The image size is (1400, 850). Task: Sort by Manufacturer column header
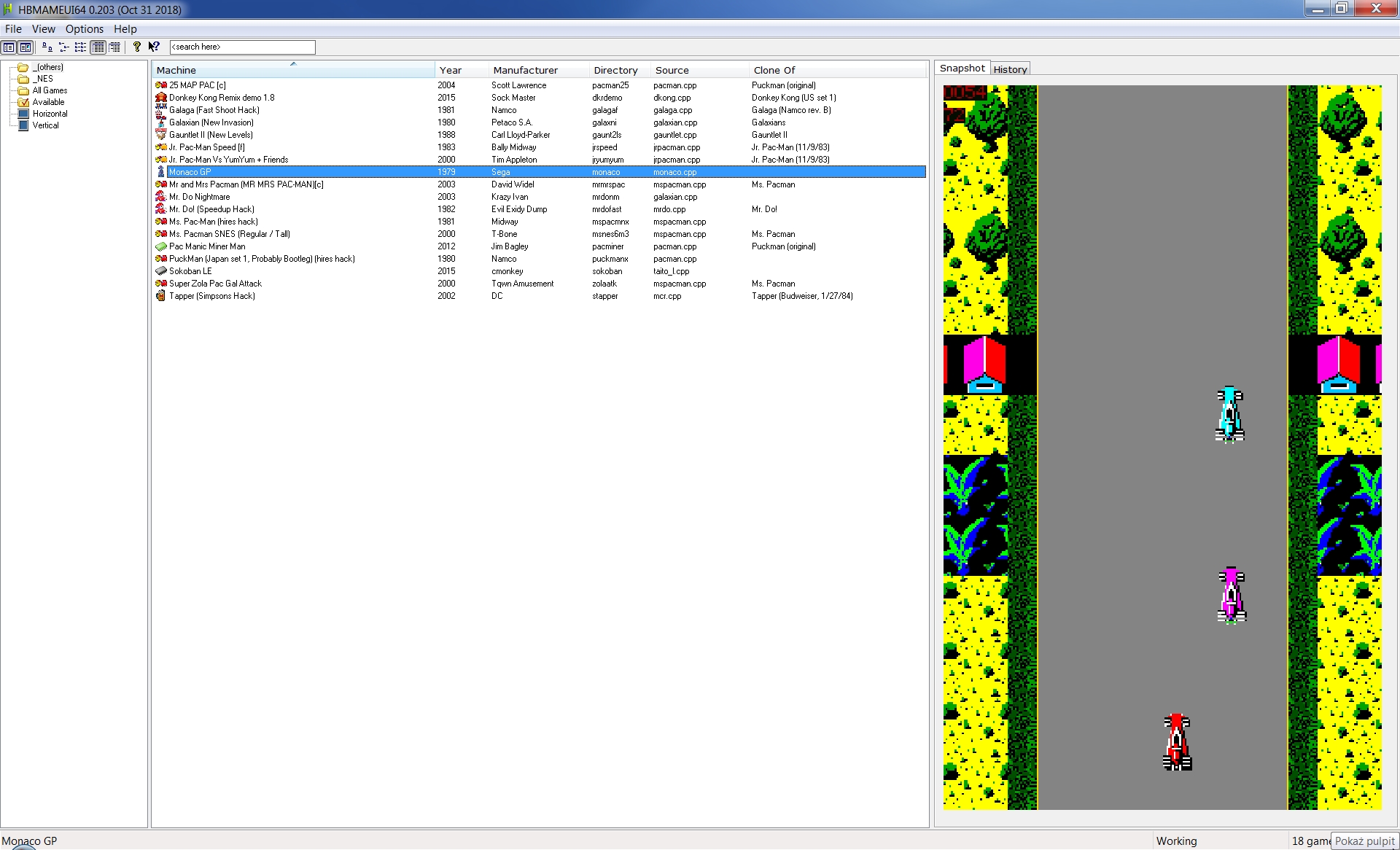(539, 70)
